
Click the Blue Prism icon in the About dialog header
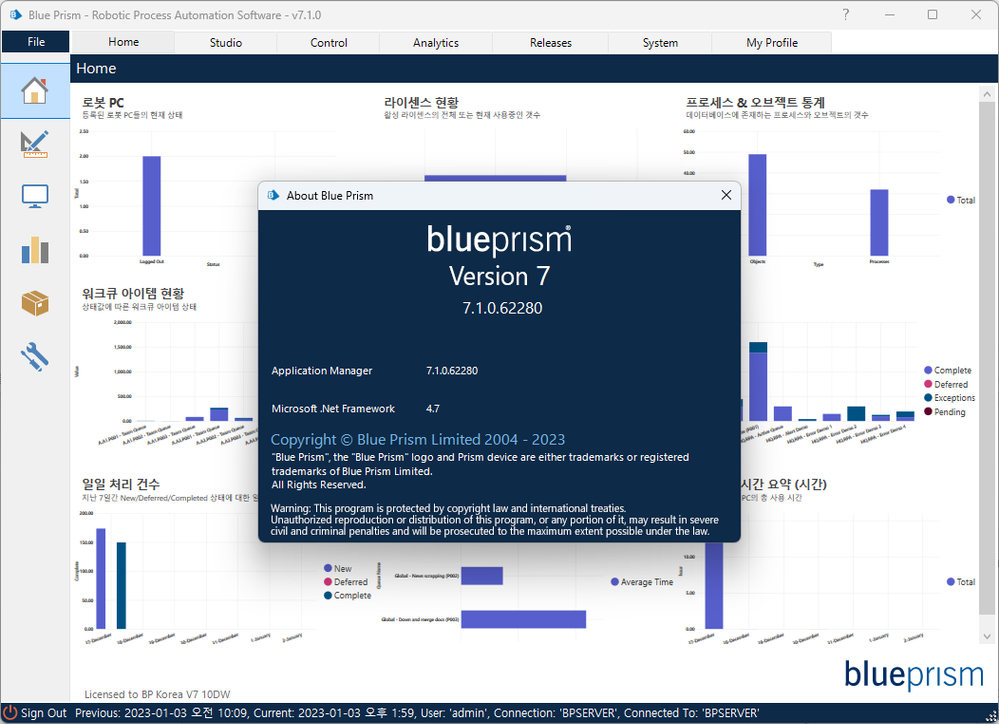(x=274, y=195)
